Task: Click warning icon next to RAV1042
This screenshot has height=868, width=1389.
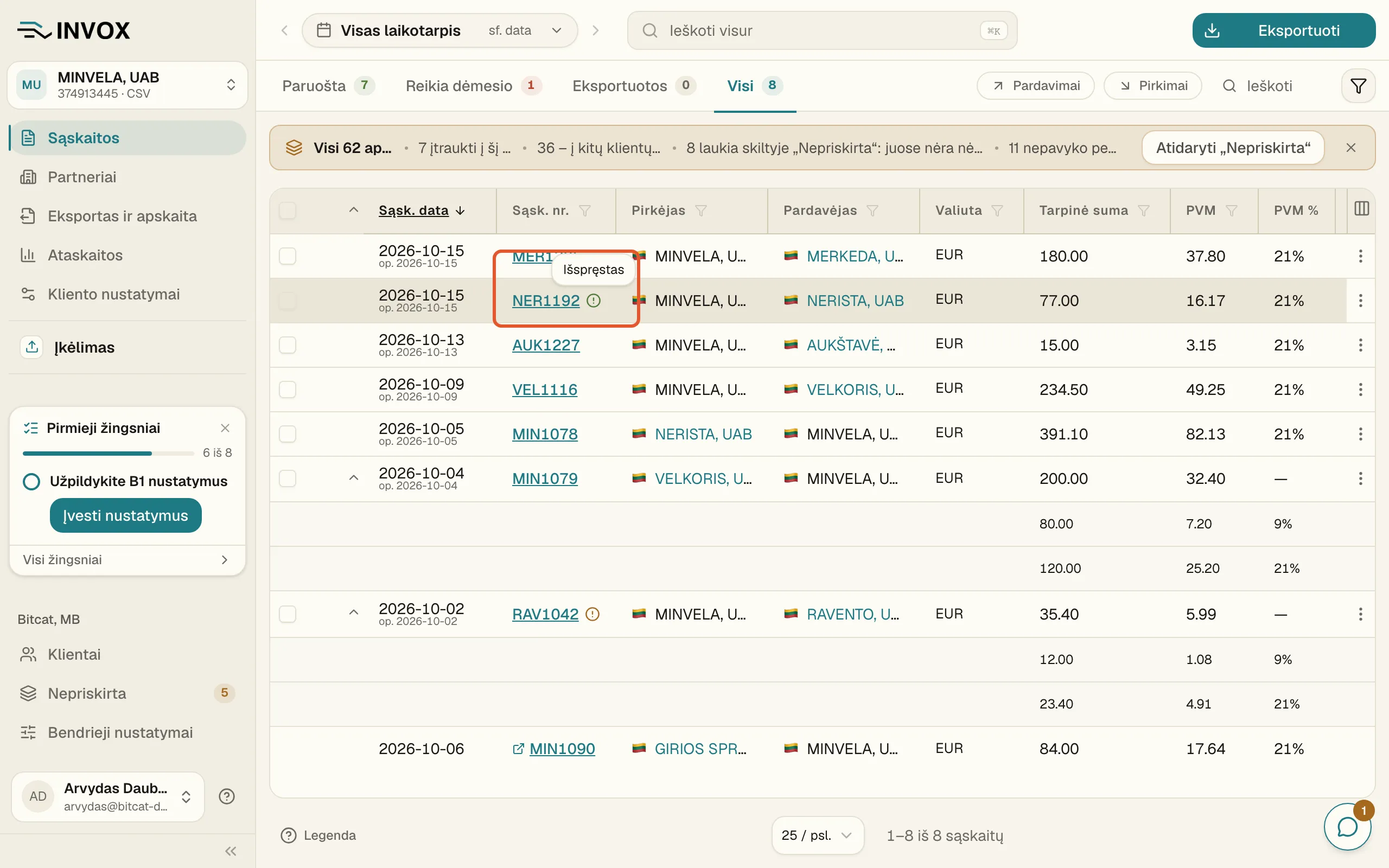Action: tap(592, 614)
